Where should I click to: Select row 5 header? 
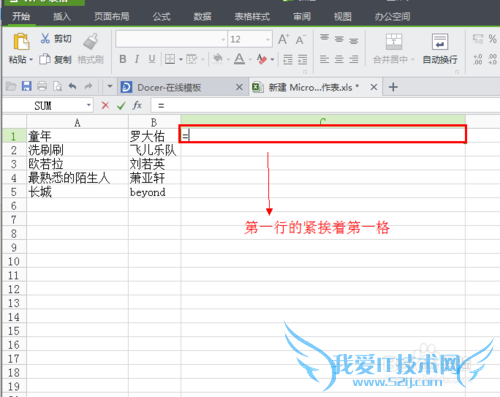[x=14, y=192]
